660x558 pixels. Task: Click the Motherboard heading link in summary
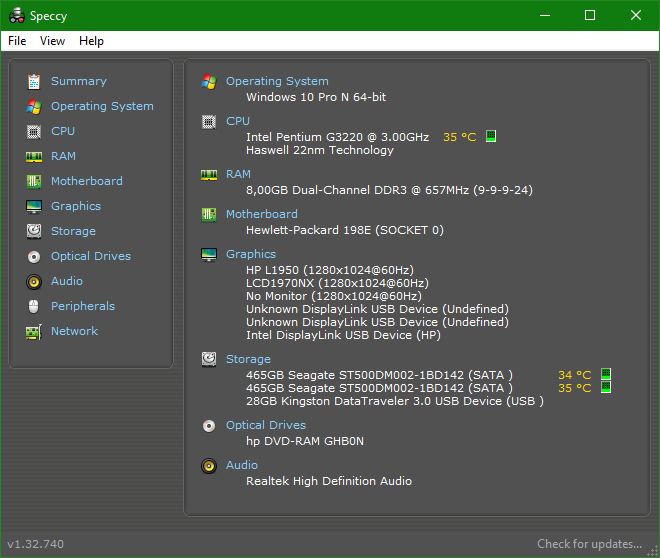click(262, 214)
